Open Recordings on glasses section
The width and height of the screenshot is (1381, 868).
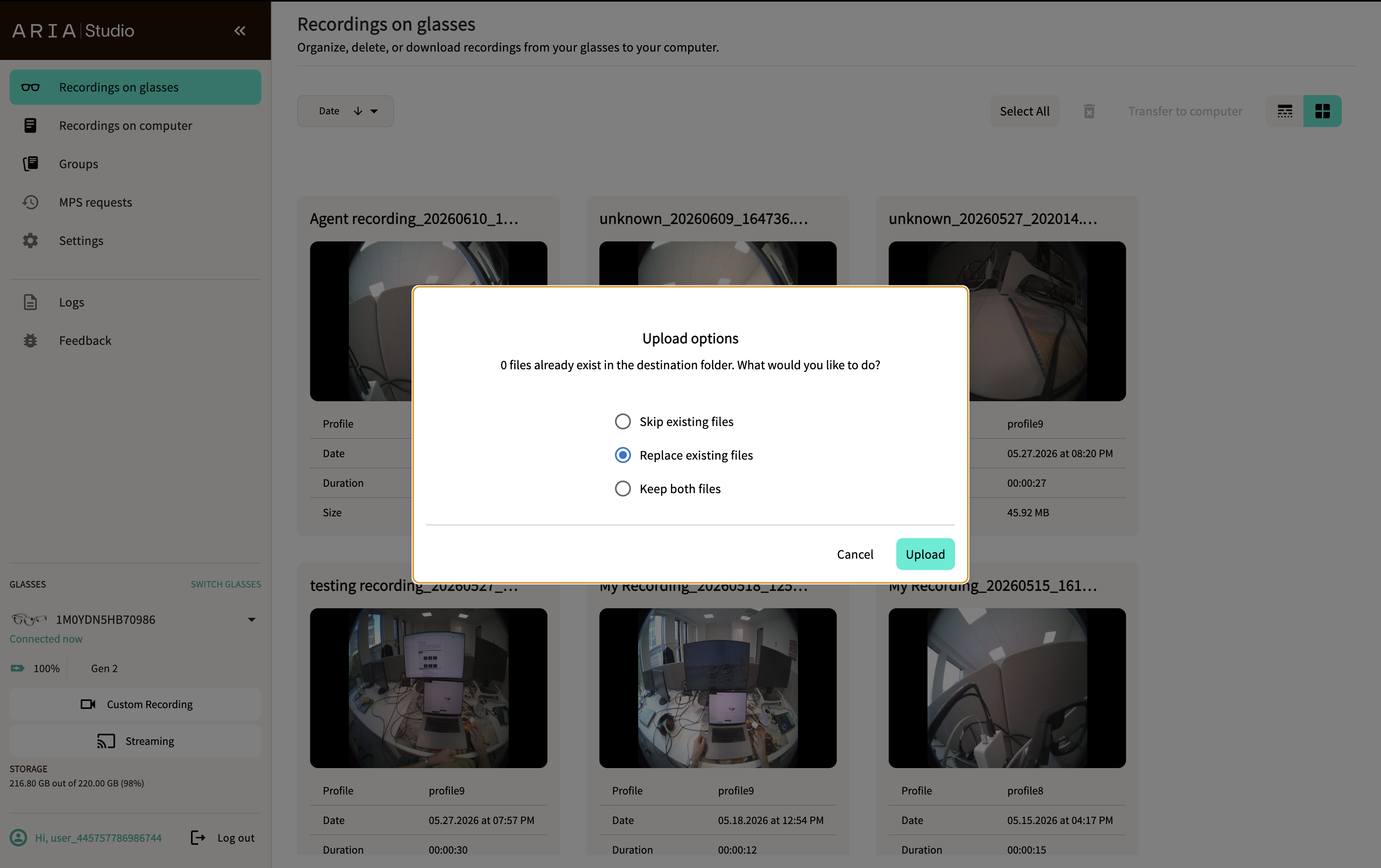(x=135, y=87)
